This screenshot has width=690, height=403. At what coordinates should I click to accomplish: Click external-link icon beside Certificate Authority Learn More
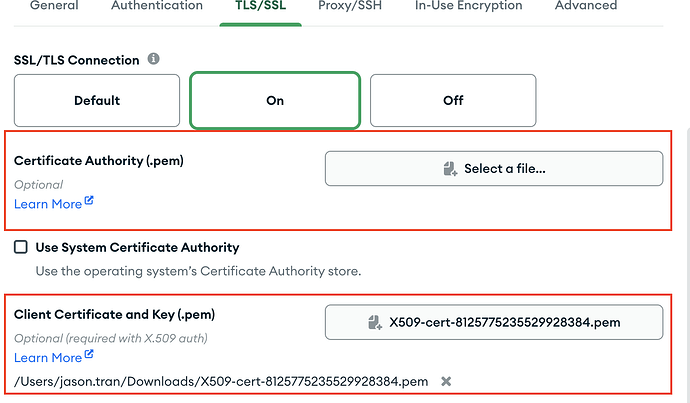[89, 202]
